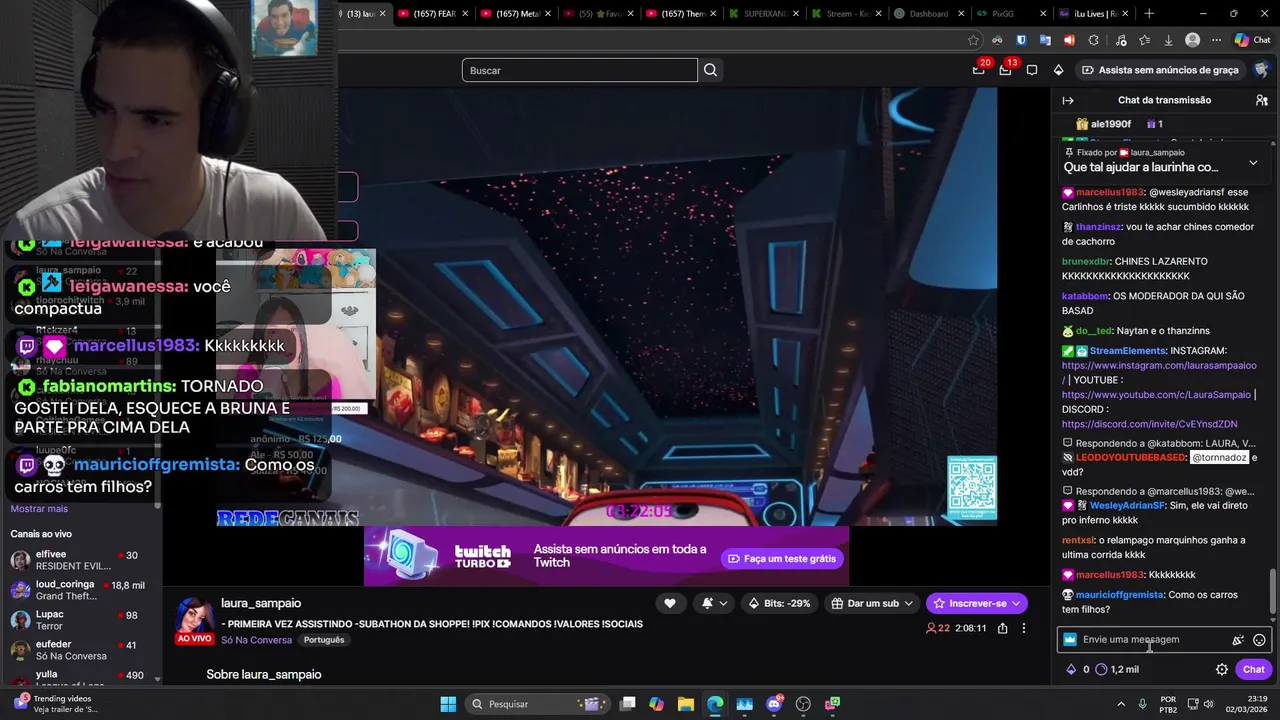1280x720 pixels.
Task: Open a new browser tab
Action: (1149, 13)
